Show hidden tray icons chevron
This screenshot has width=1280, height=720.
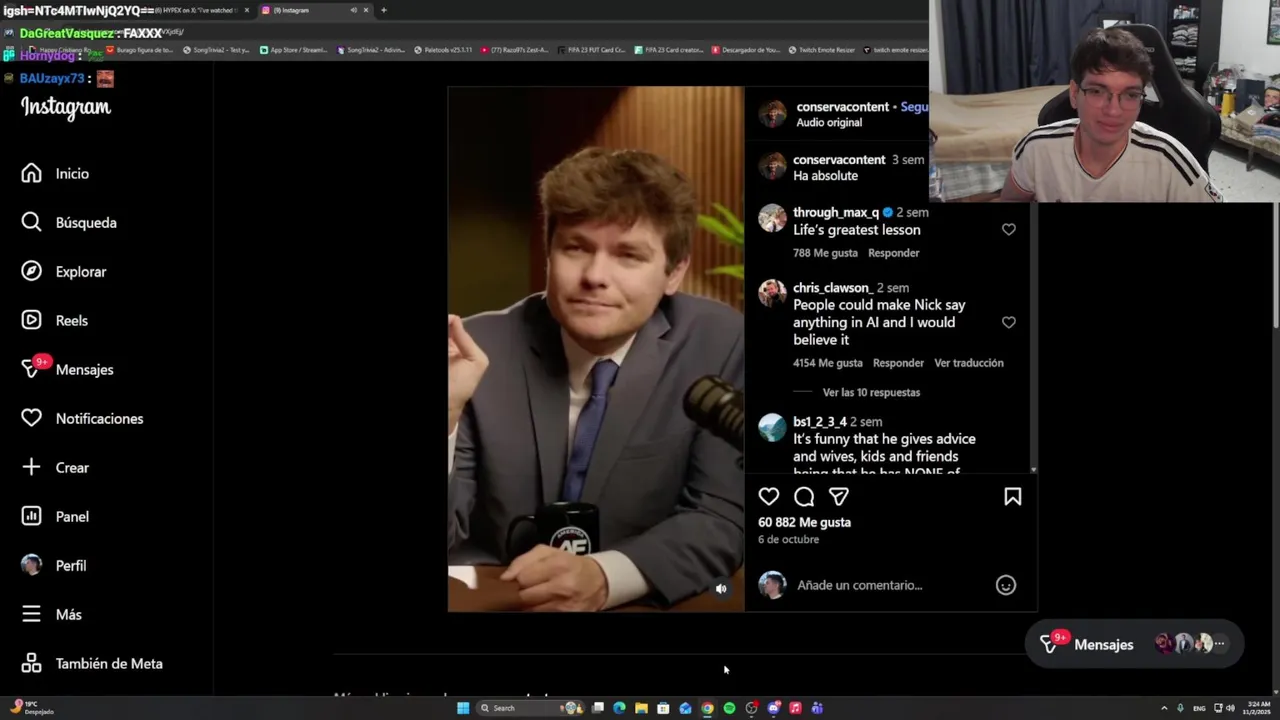point(1164,708)
